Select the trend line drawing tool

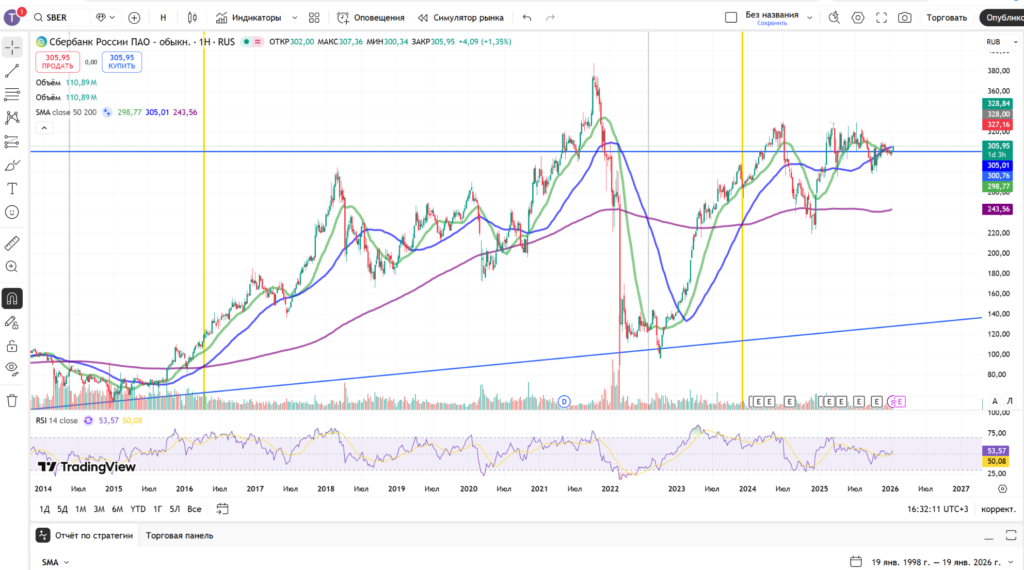pyautogui.click(x=12, y=71)
